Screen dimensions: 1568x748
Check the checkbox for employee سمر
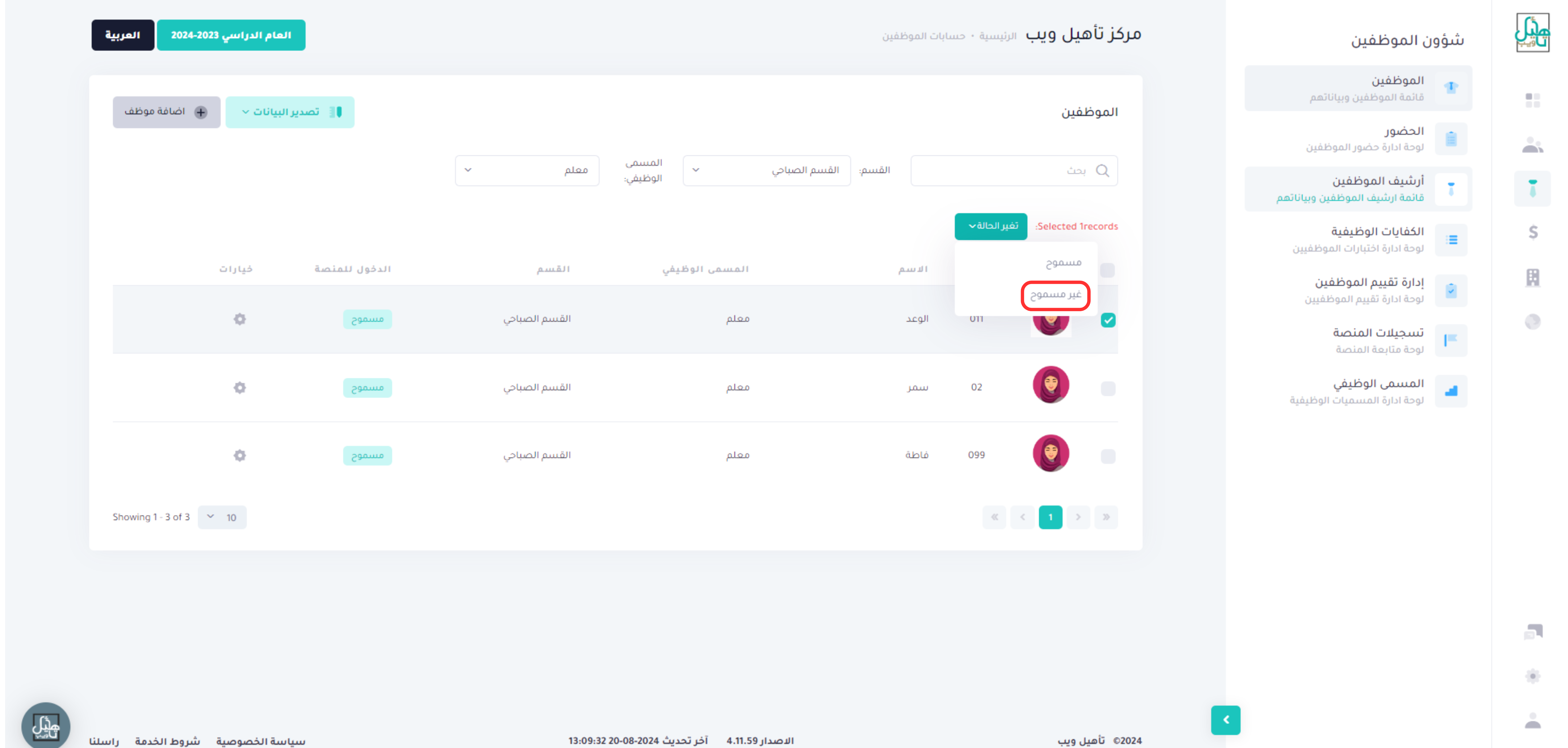coord(1108,388)
